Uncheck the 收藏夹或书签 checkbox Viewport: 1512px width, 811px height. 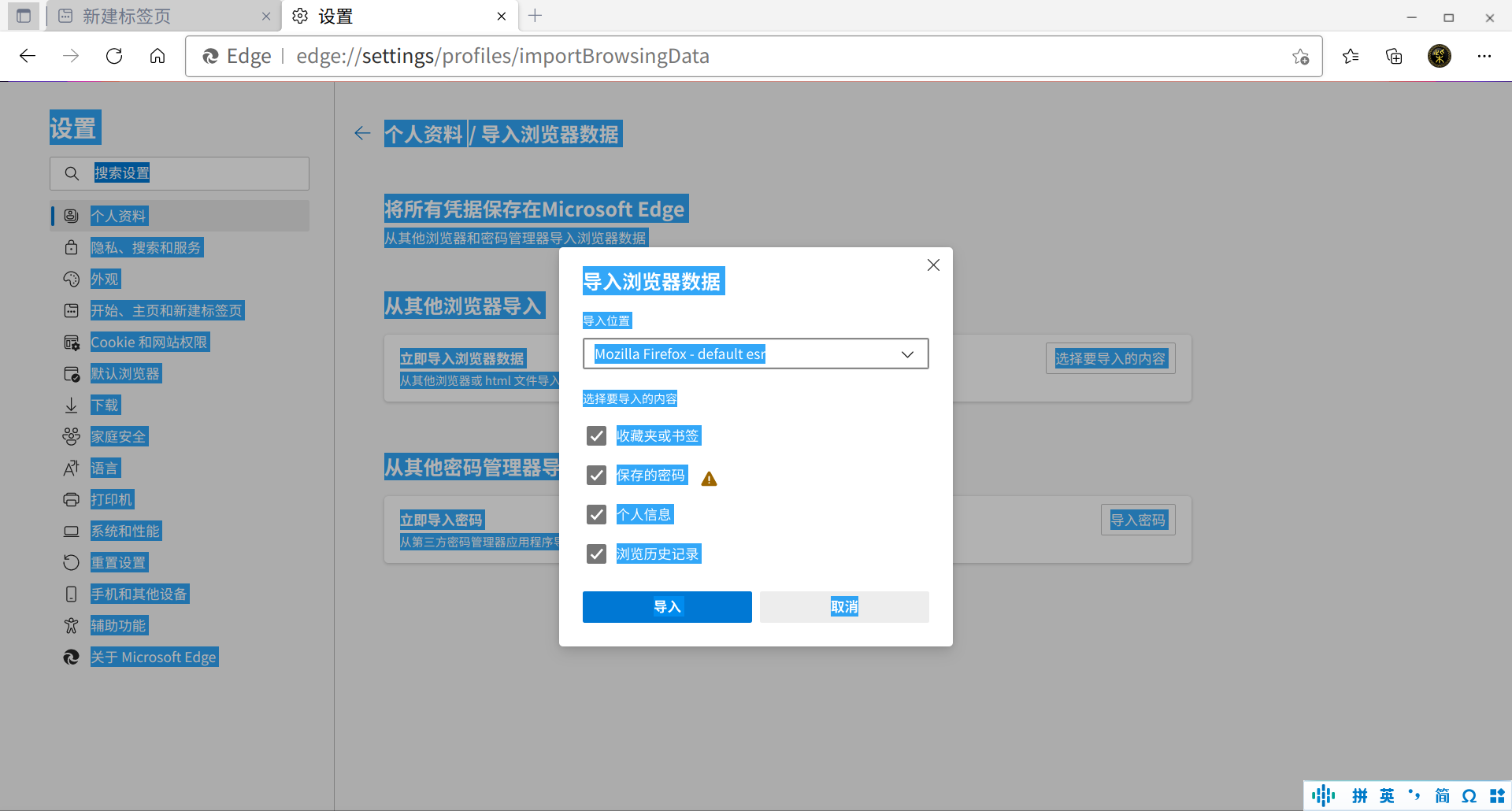596,436
